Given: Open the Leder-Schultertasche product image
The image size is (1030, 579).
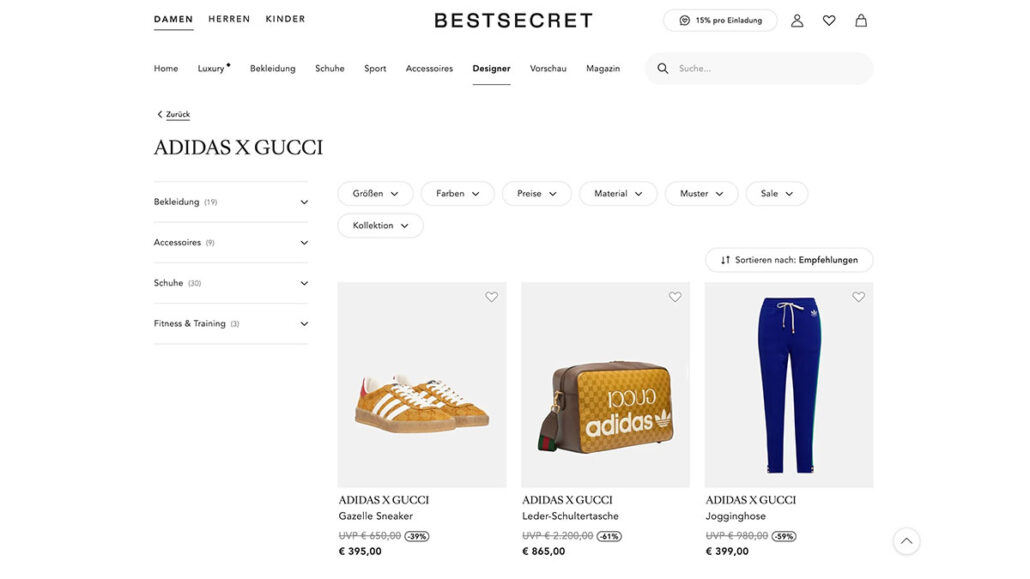Looking at the screenshot, I should click(606, 385).
